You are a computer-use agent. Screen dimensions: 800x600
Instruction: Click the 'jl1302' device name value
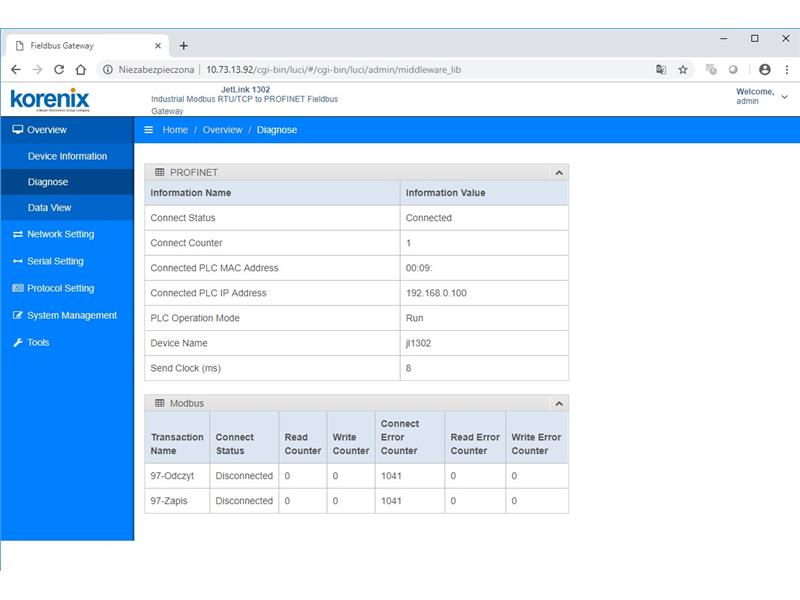click(x=418, y=343)
